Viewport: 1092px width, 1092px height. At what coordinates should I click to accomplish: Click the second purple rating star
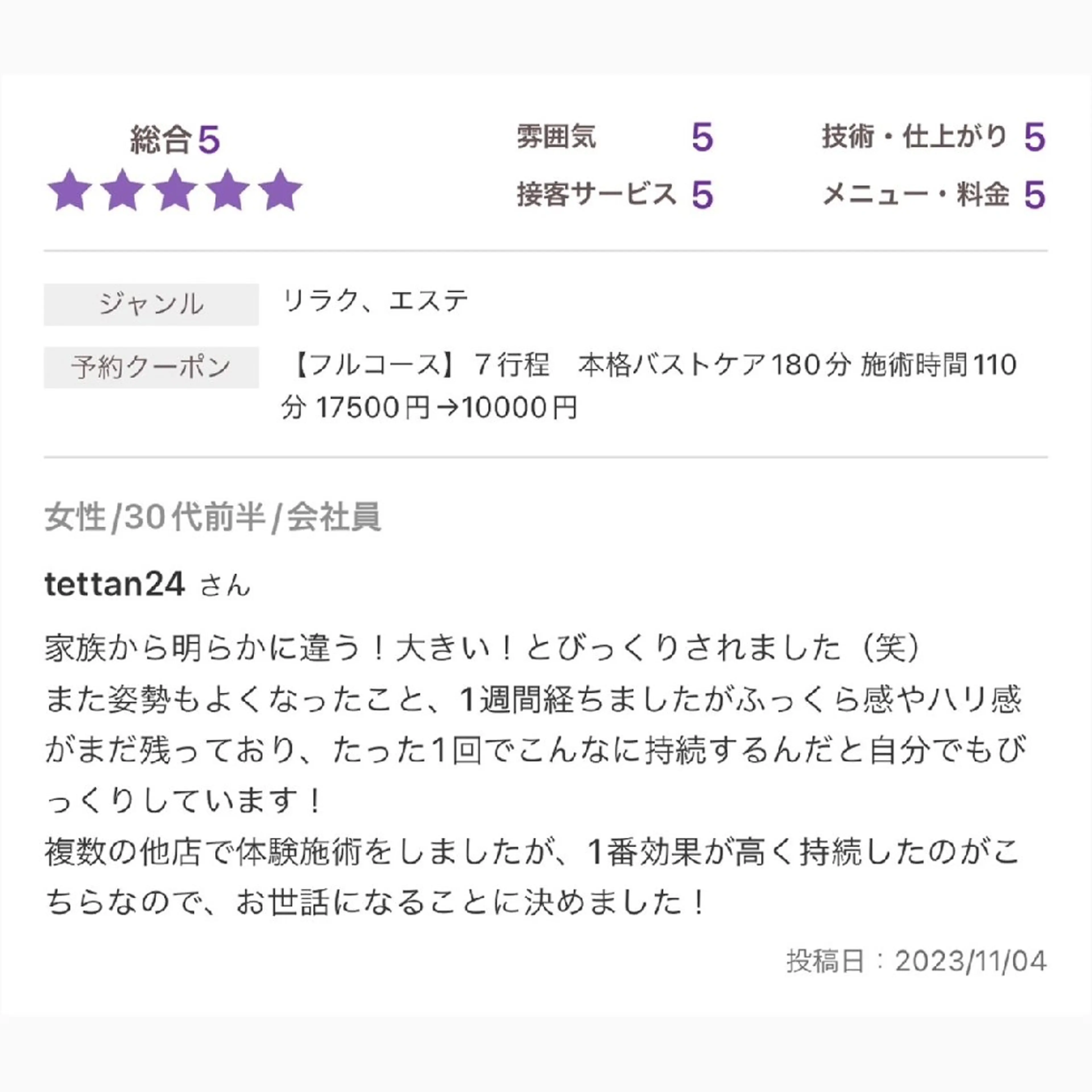(x=123, y=191)
